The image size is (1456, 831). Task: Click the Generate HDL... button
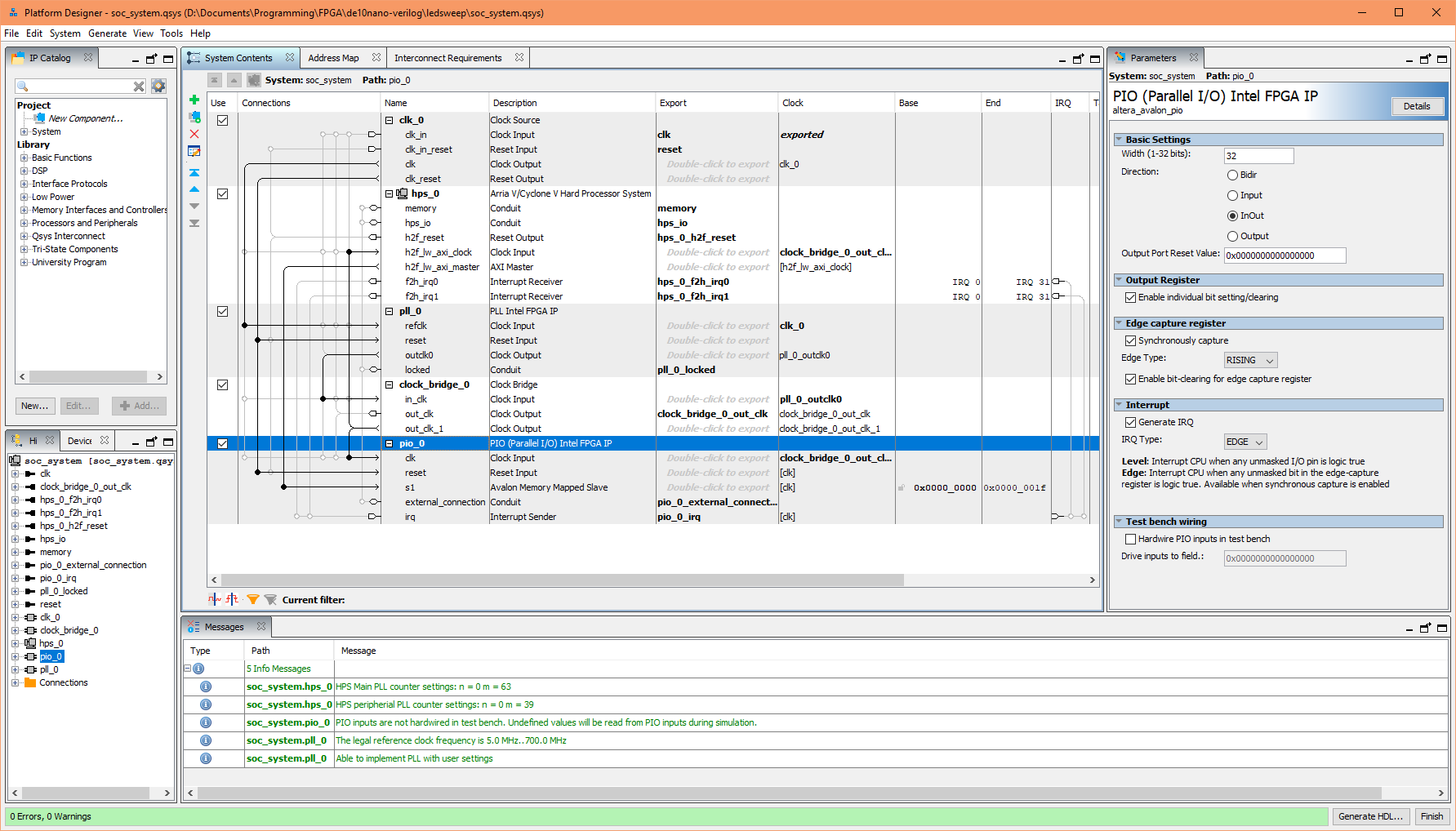click(1370, 816)
